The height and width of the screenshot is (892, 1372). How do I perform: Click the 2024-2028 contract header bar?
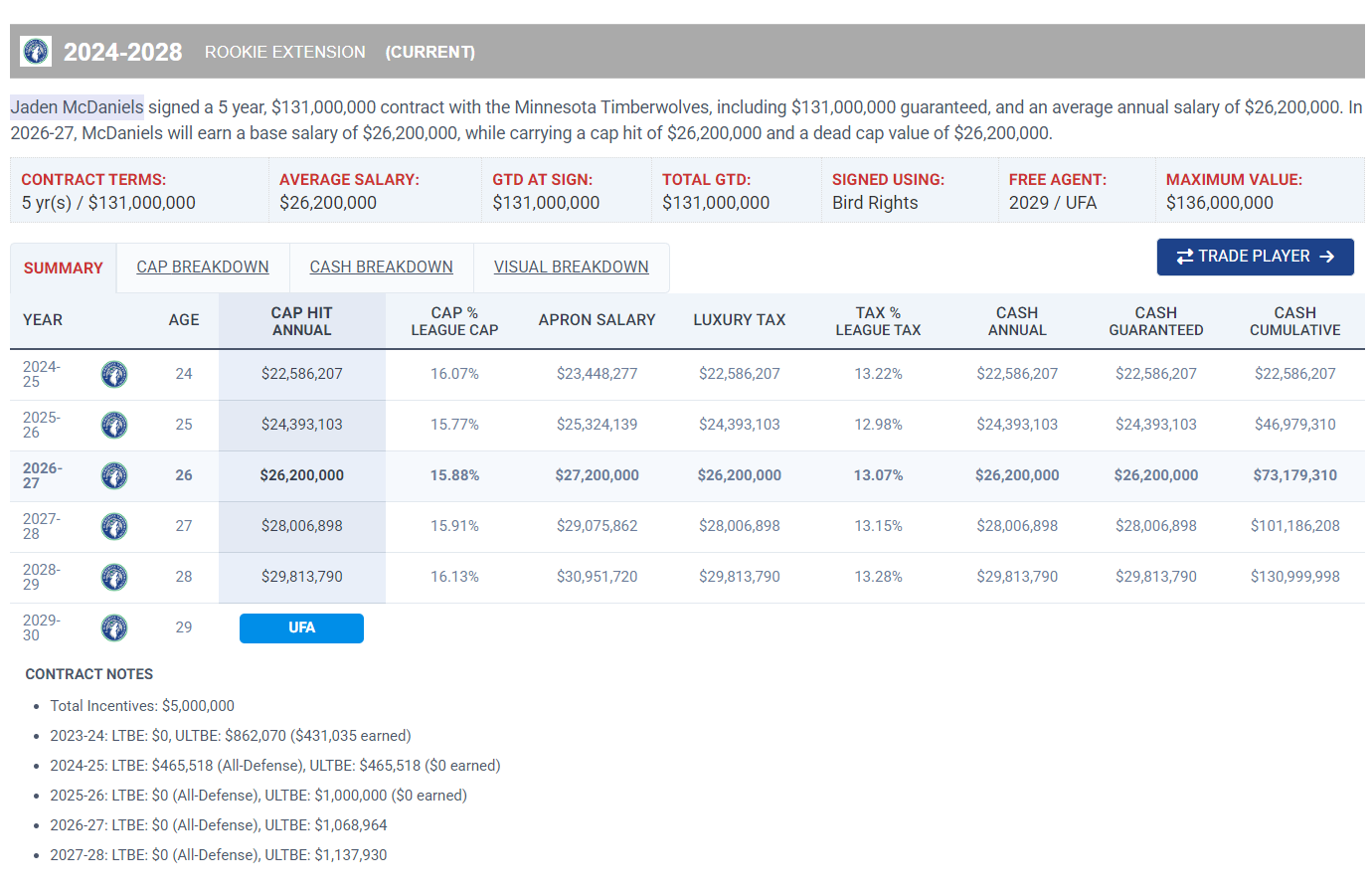687,52
